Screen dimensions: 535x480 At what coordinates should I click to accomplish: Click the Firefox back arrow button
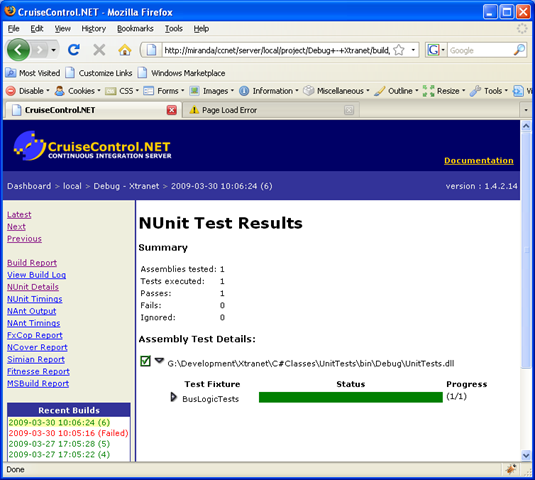pyautogui.click(x=18, y=50)
